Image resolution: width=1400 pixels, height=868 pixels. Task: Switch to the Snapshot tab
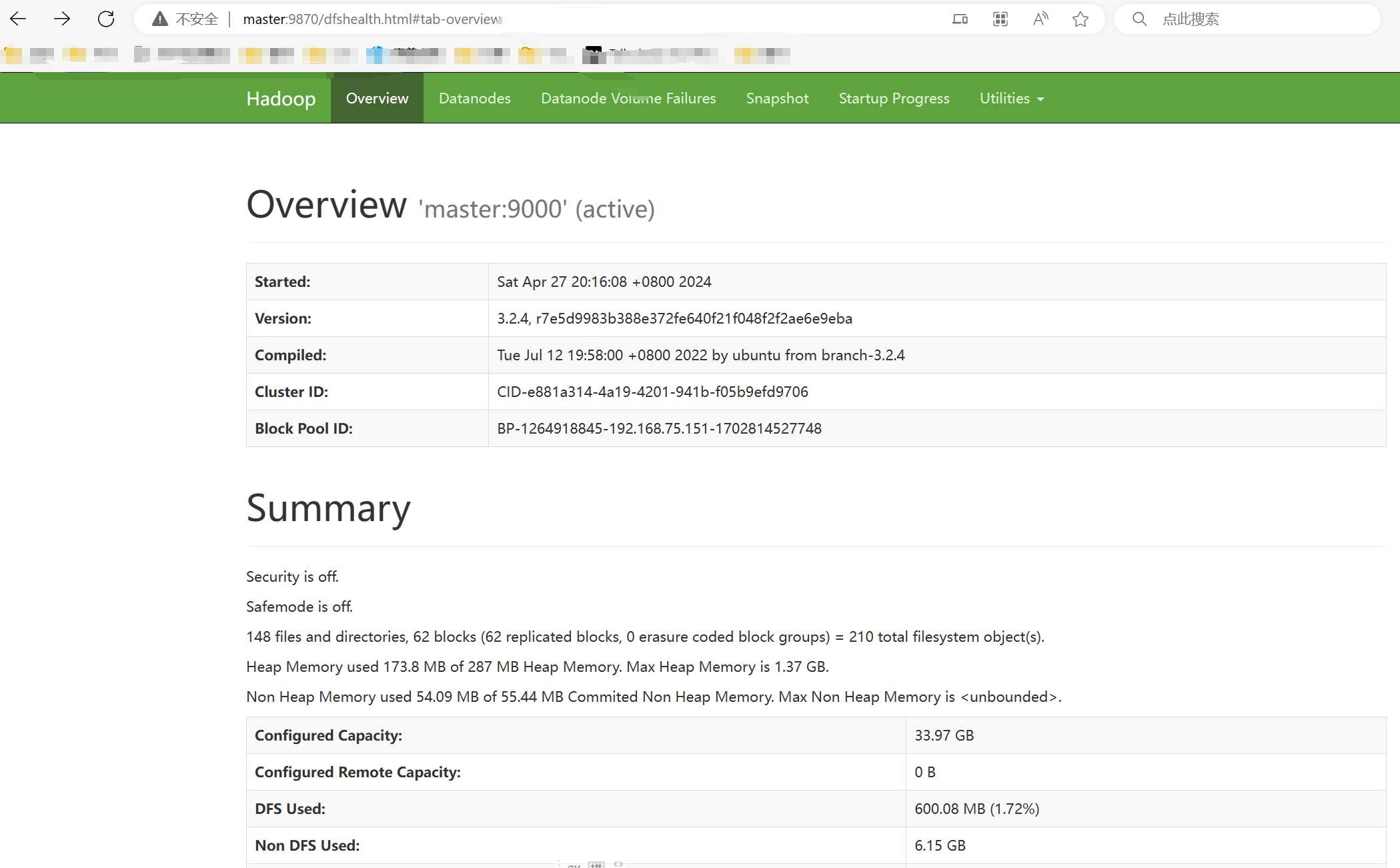pos(777,98)
